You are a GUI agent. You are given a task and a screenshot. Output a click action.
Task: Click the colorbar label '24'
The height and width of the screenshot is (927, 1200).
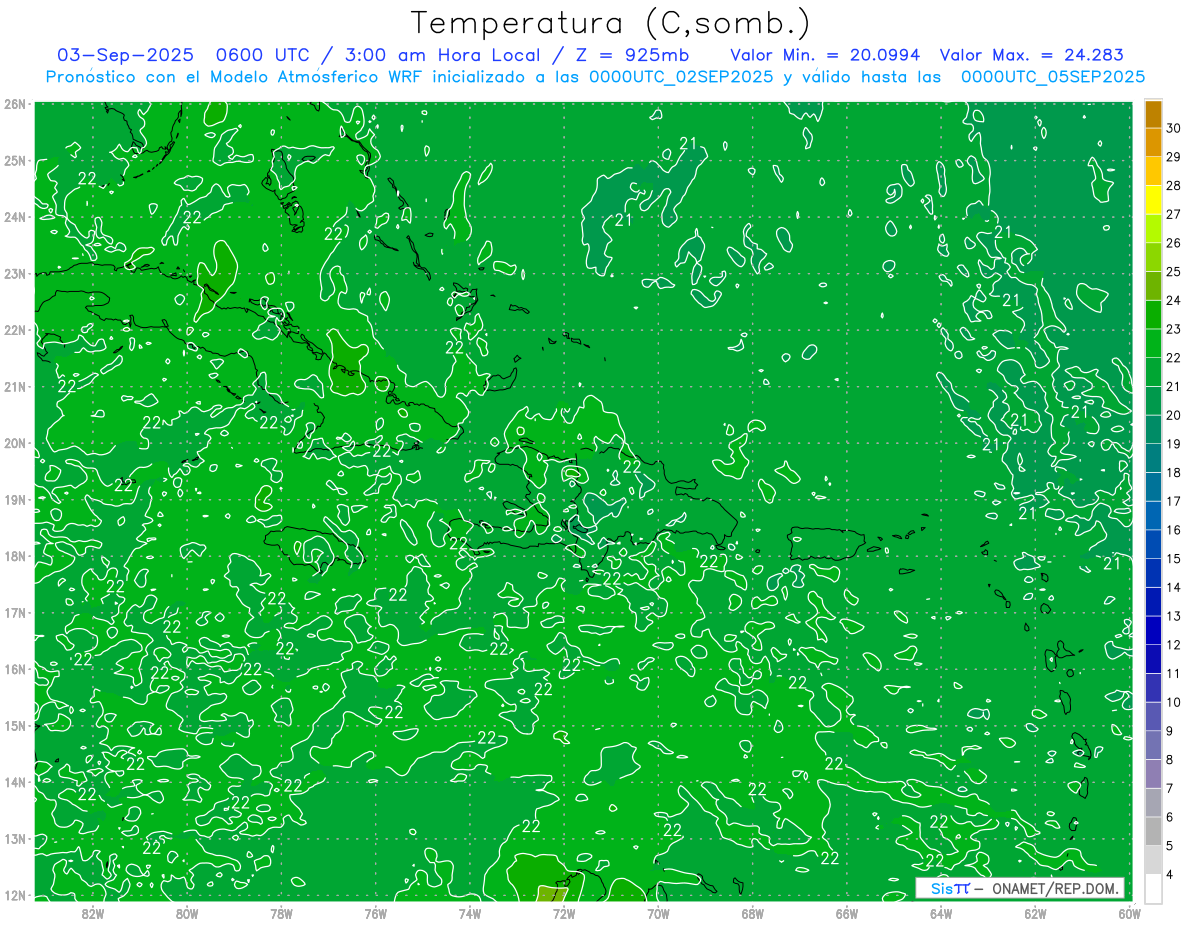tap(1174, 300)
